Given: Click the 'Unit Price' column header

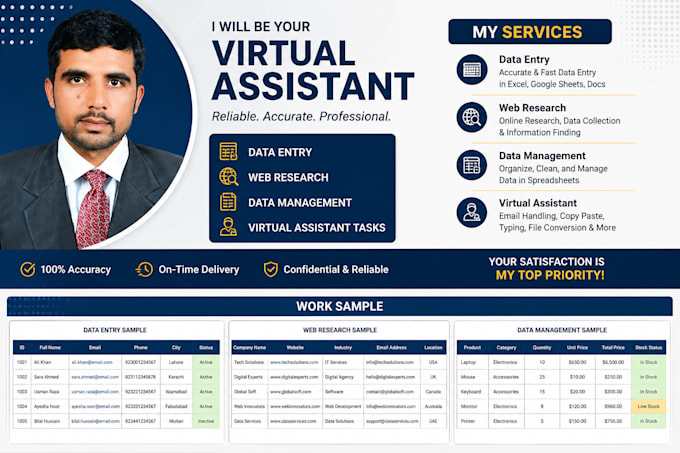Looking at the screenshot, I should tap(577, 348).
